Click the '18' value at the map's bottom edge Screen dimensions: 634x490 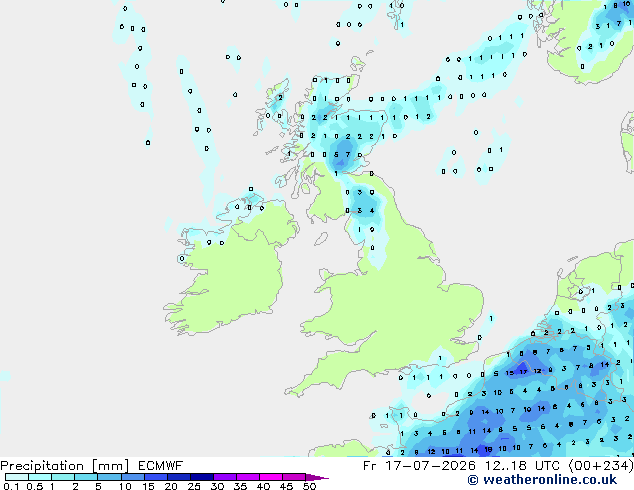[488, 450]
